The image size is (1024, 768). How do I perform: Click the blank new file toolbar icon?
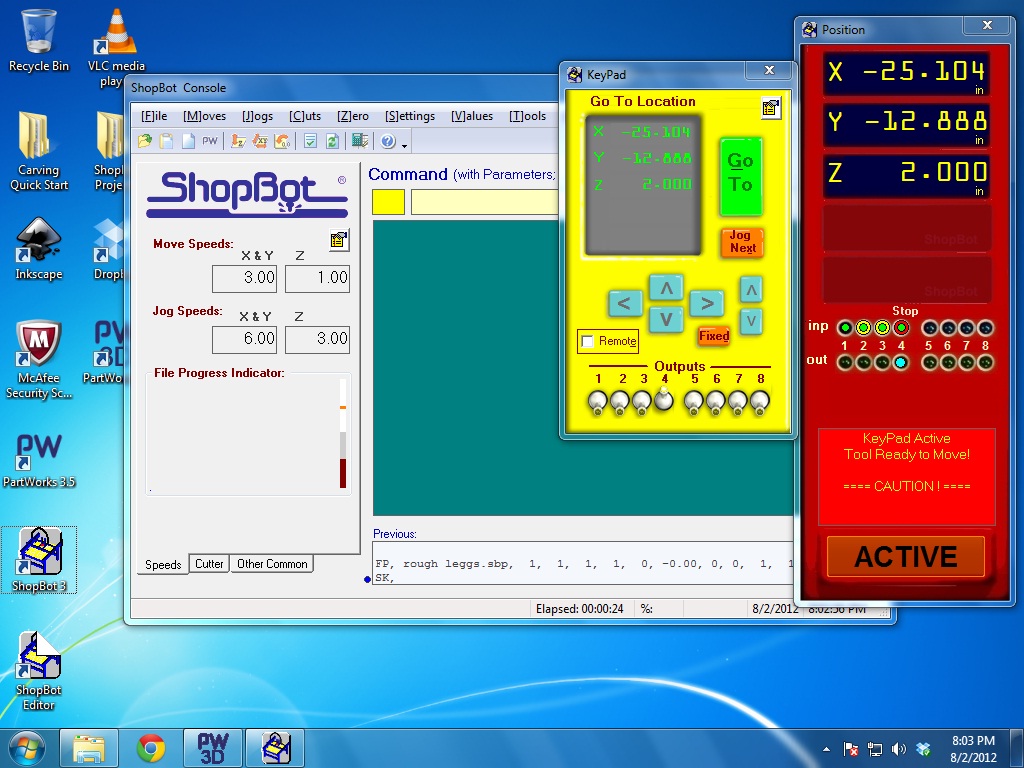coord(188,141)
